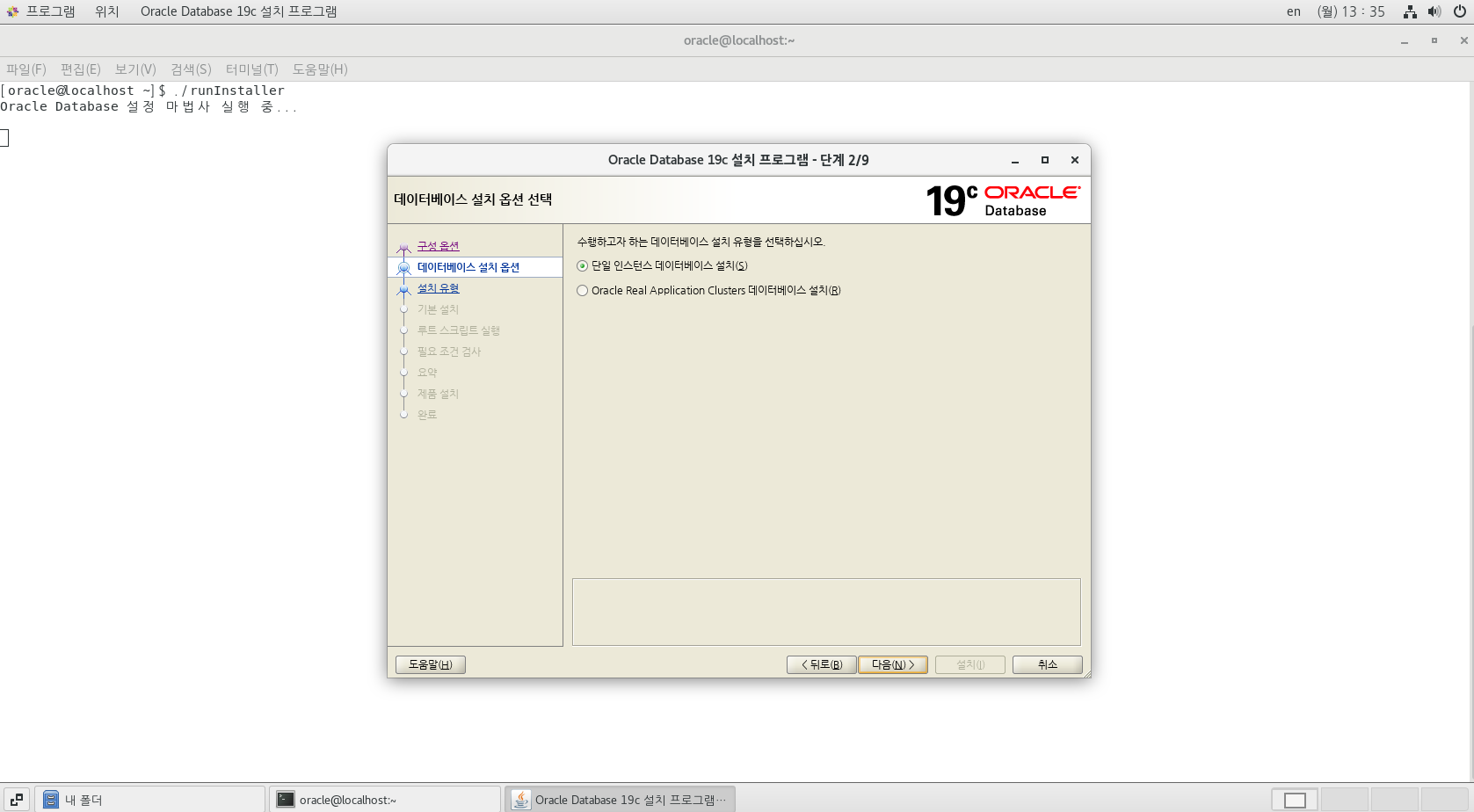Click the 필요 조건 검사 step label

tap(449, 352)
